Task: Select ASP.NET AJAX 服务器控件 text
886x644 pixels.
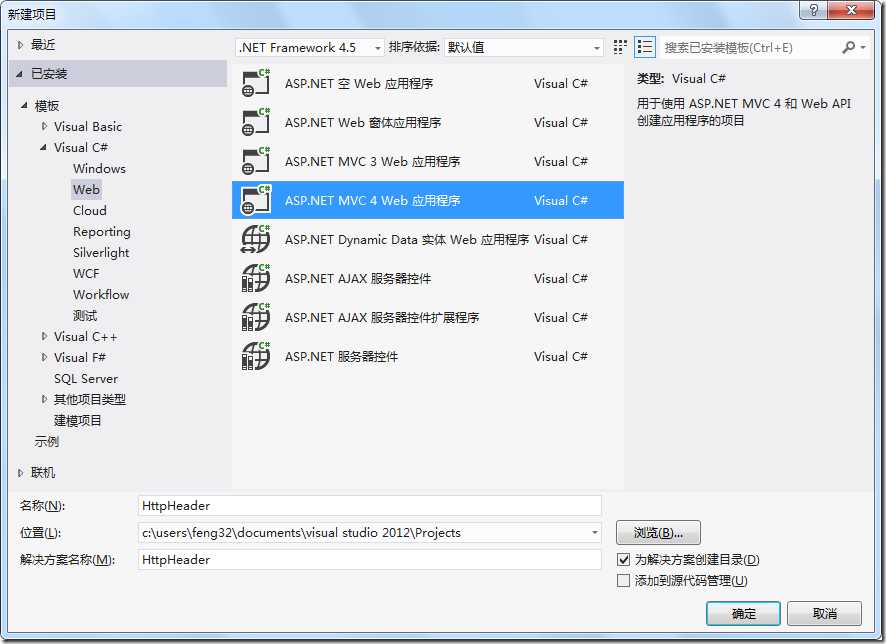Action: [358, 279]
